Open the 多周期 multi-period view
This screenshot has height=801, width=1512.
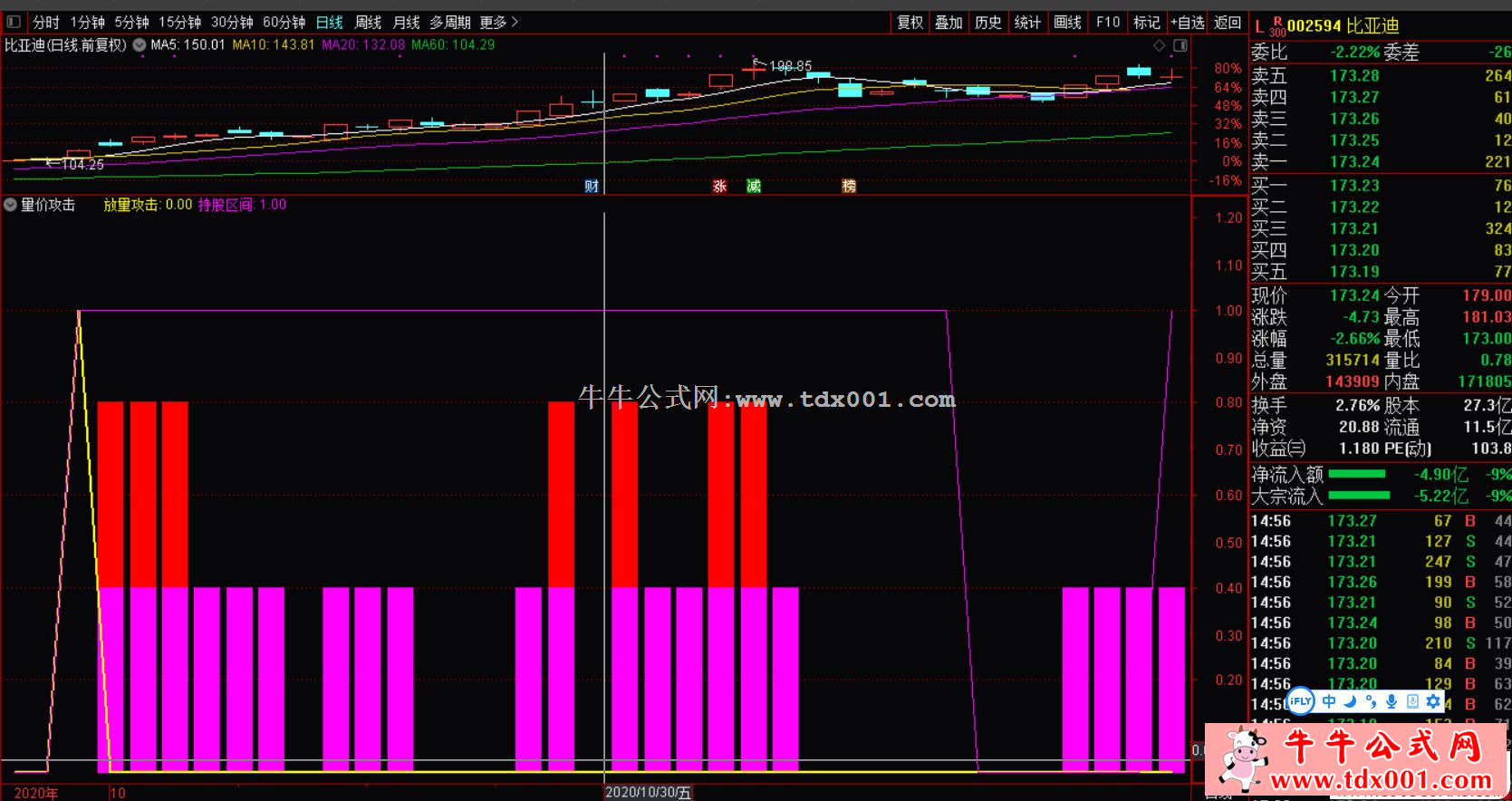pos(450,22)
